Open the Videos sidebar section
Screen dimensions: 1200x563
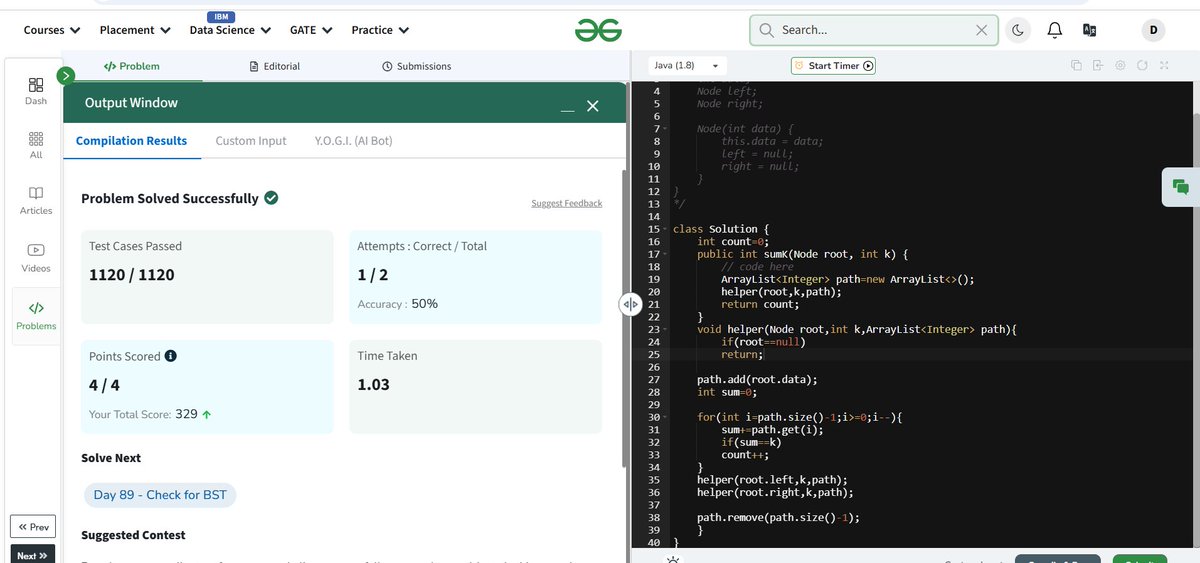point(36,258)
